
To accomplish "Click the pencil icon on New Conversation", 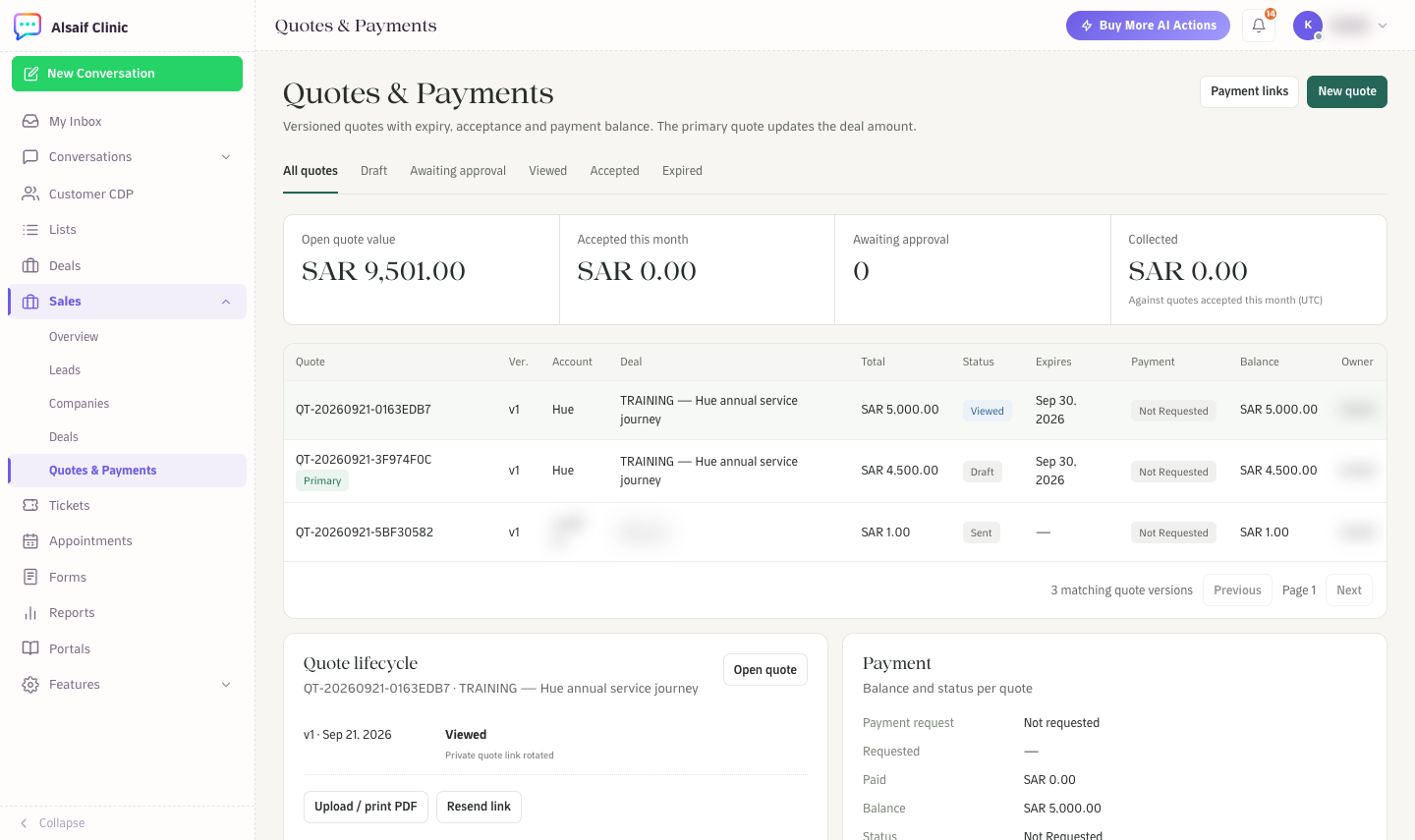I will point(31,74).
